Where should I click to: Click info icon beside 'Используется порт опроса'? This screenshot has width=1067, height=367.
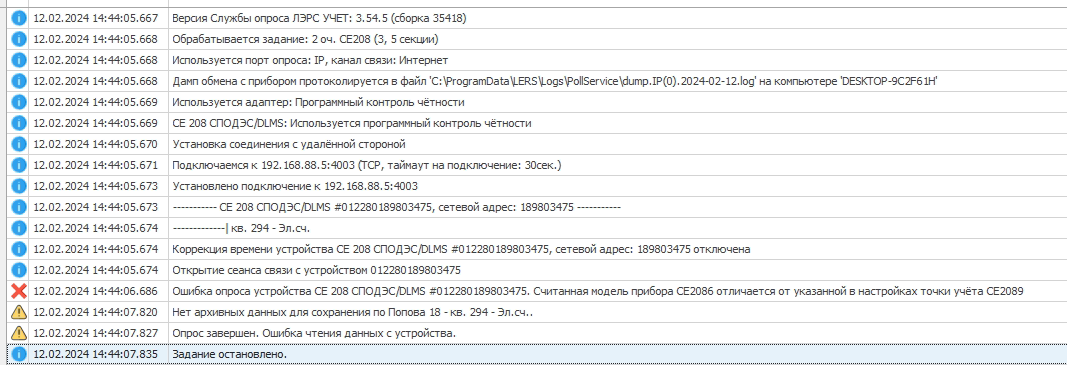pyautogui.click(x=19, y=61)
